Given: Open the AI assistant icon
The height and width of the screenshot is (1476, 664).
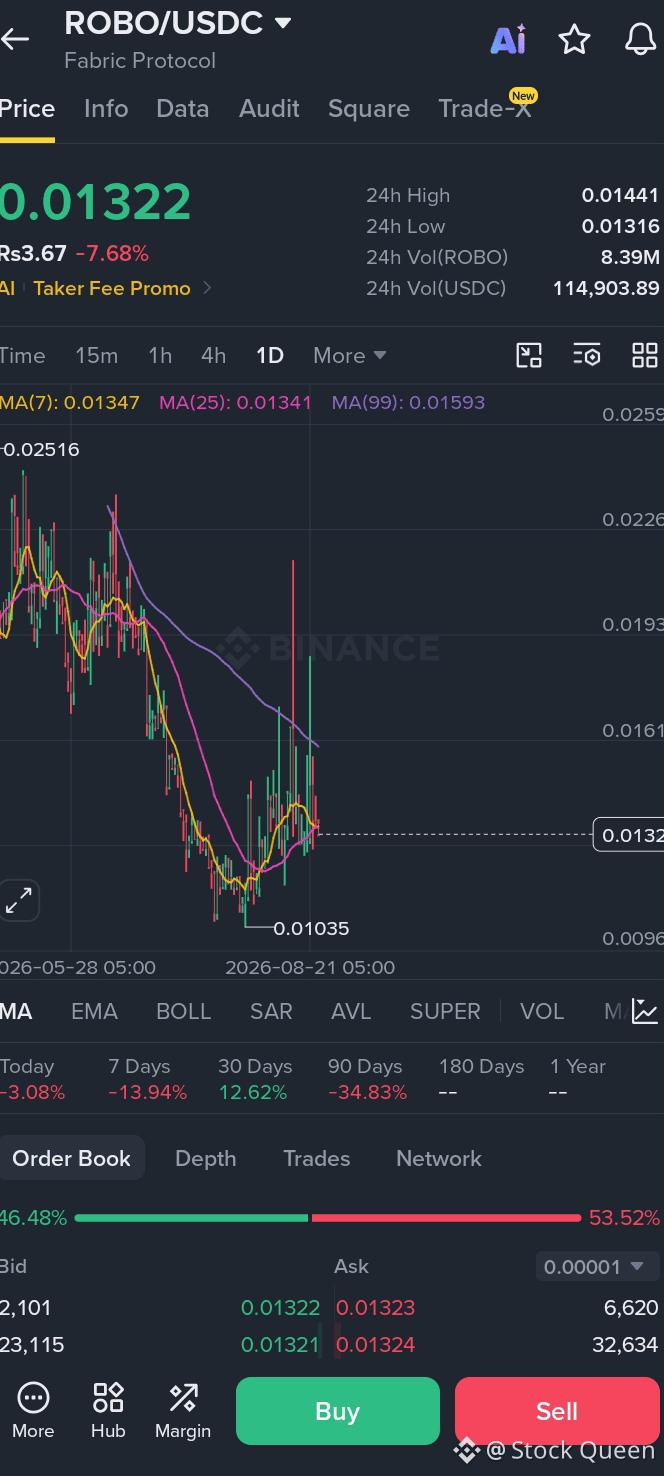Looking at the screenshot, I should 508,40.
